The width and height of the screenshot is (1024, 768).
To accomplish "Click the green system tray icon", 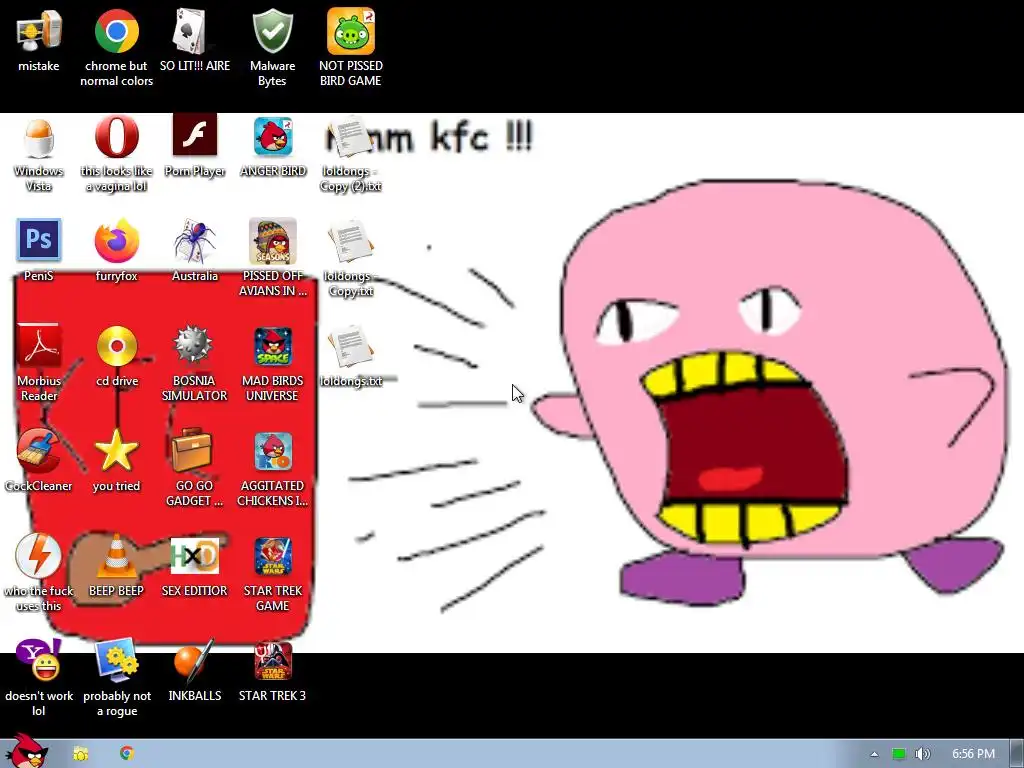I will (x=899, y=754).
